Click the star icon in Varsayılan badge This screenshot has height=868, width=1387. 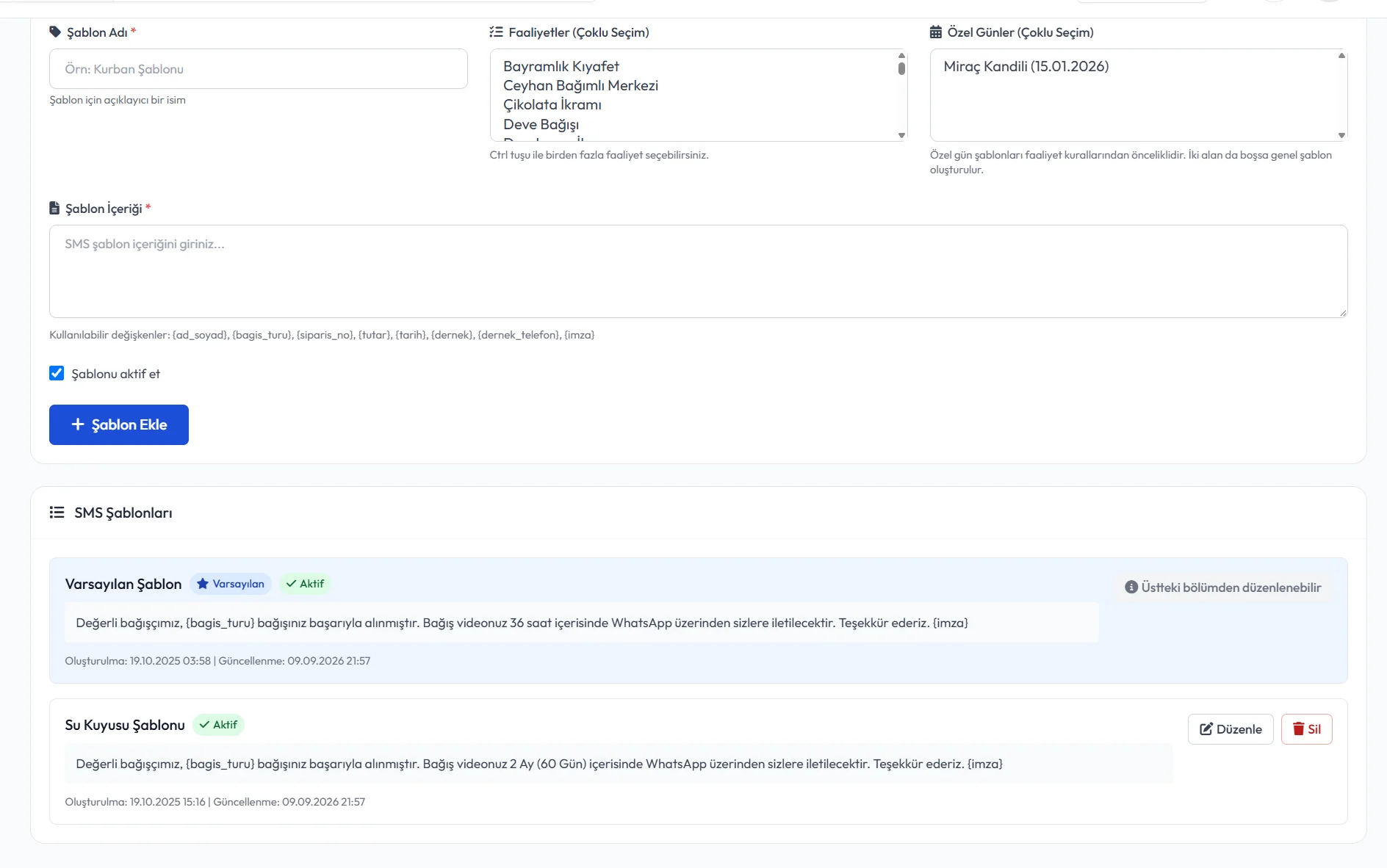click(x=203, y=584)
